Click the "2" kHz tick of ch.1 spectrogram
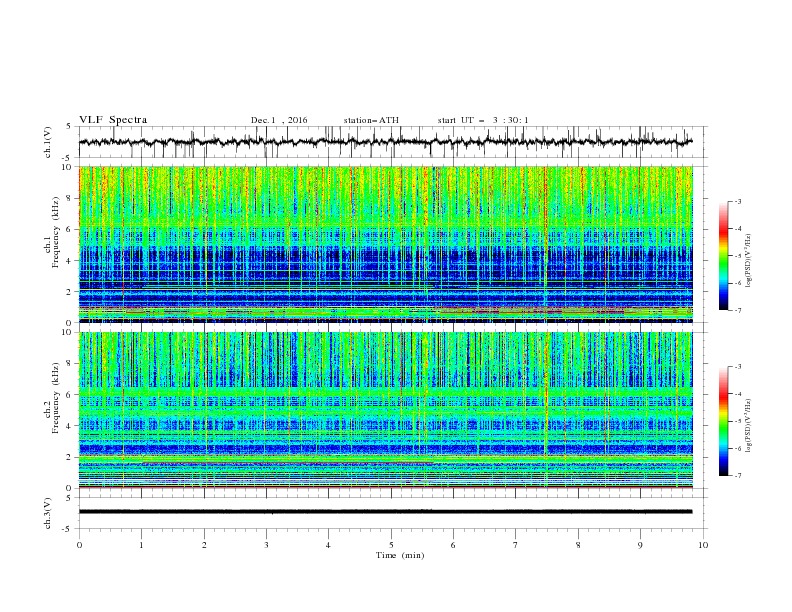 [x=70, y=292]
